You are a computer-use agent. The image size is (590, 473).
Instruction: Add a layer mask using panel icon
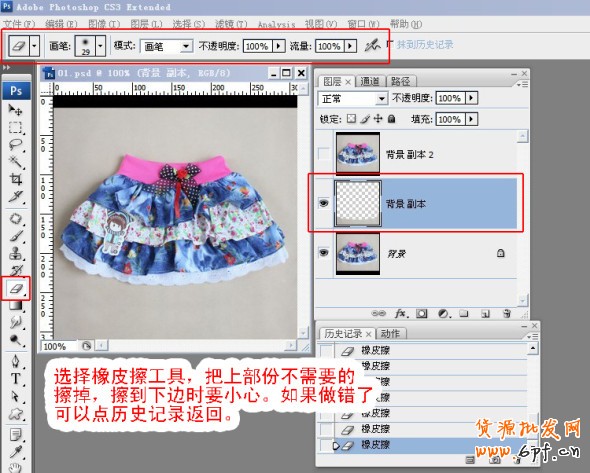tap(422, 313)
